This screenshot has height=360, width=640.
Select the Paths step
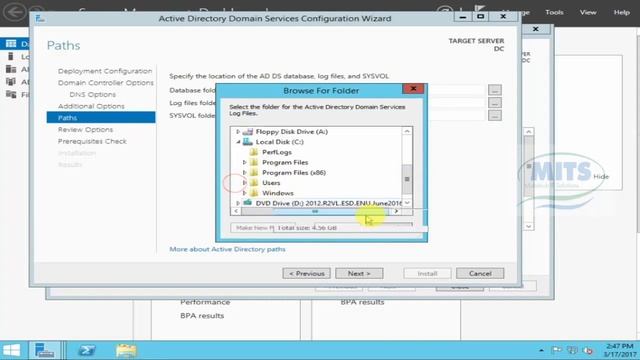coord(101,118)
